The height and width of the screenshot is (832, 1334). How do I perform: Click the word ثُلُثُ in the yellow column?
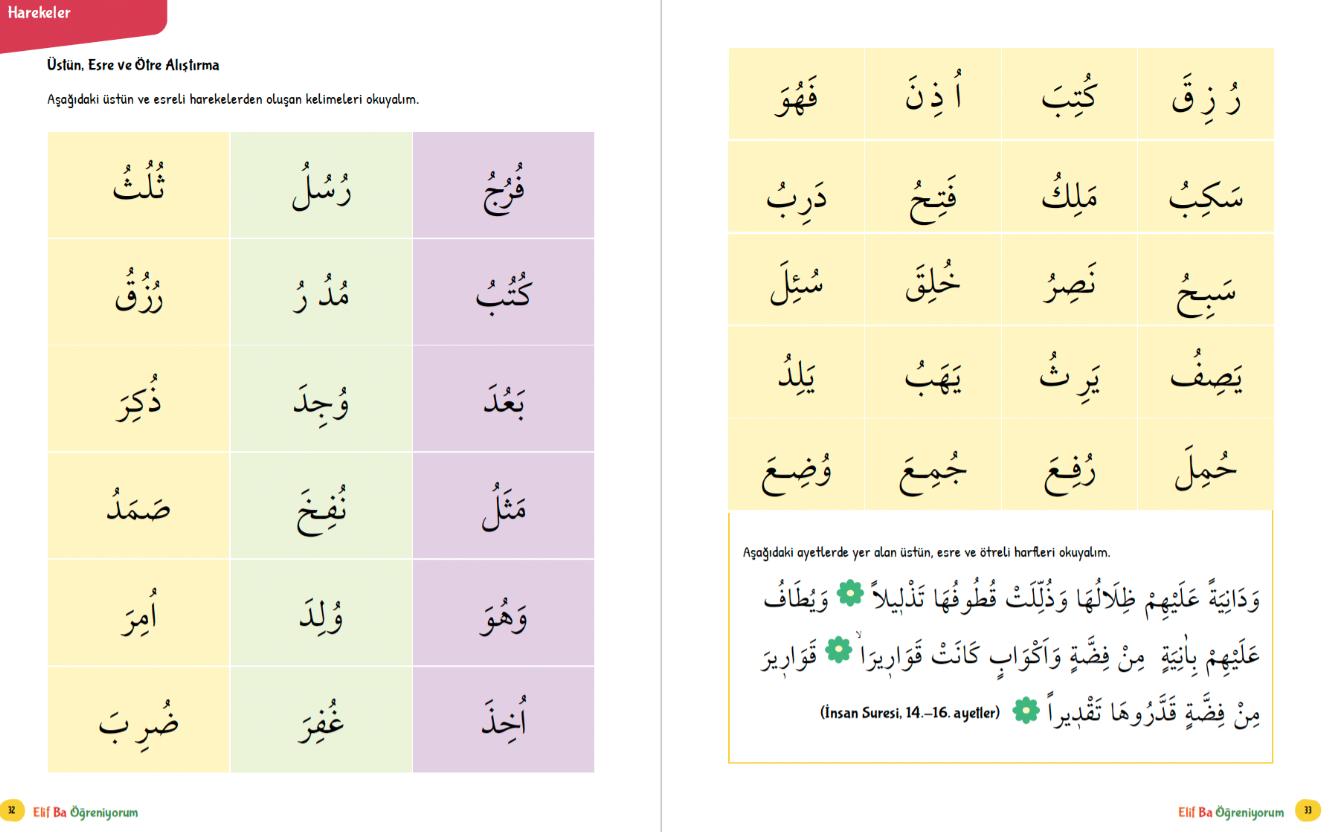coord(139,185)
